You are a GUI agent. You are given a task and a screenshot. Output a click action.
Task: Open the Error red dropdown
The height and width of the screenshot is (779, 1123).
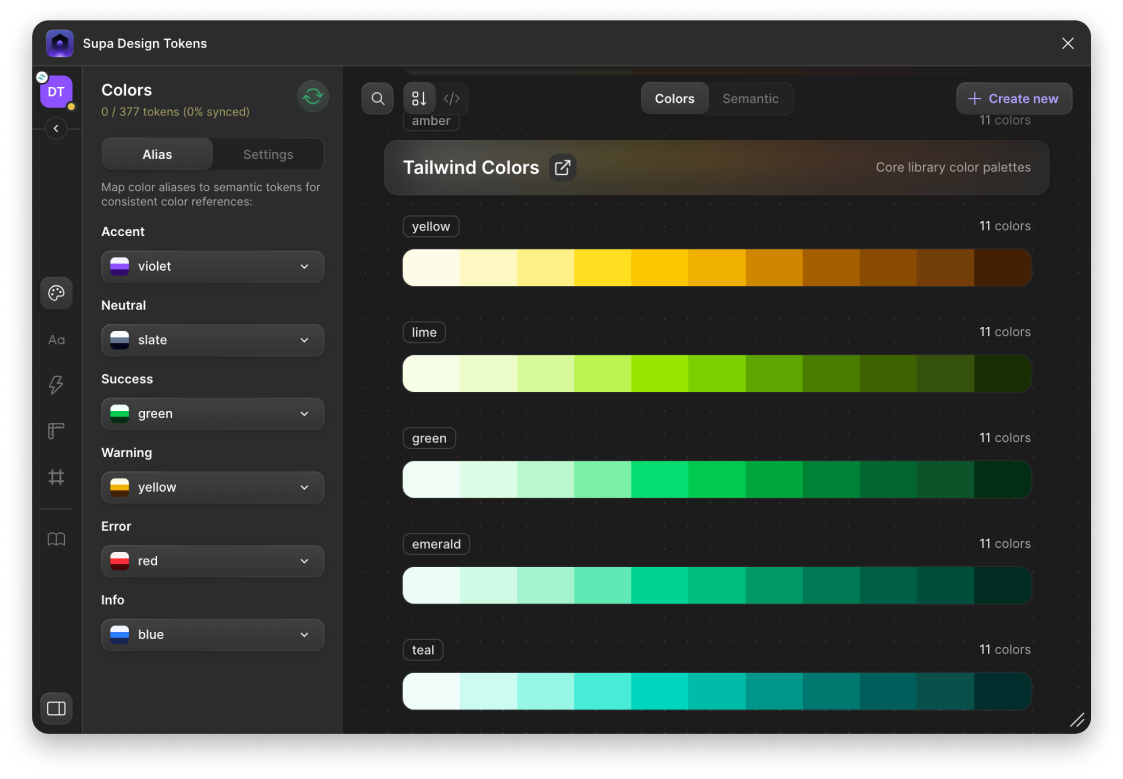(x=213, y=561)
